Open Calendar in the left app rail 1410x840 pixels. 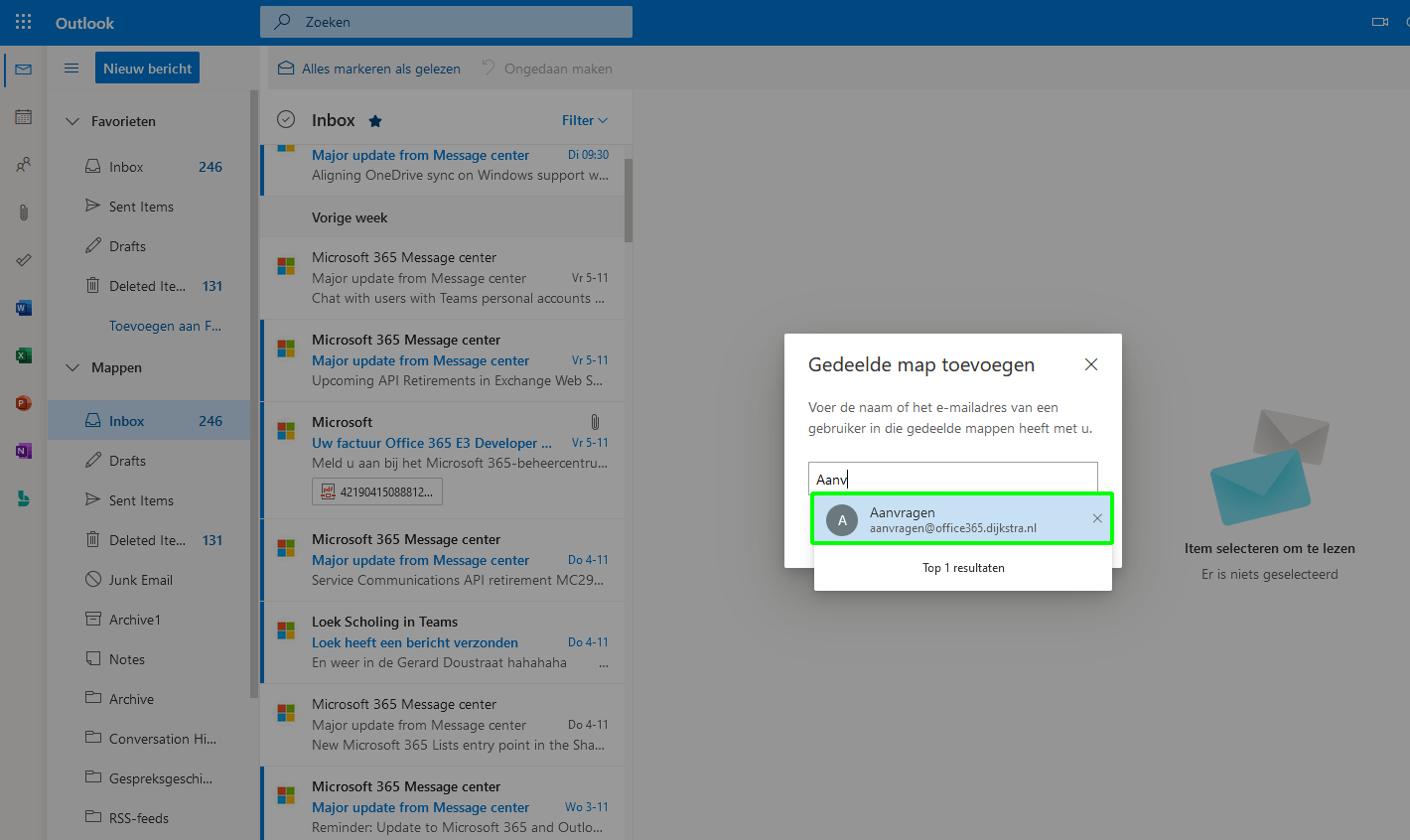(24, 117)
